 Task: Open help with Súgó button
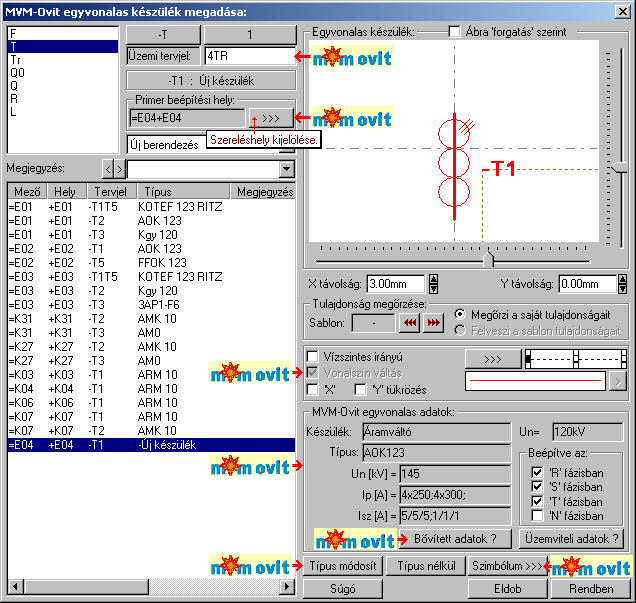point(343,589)
